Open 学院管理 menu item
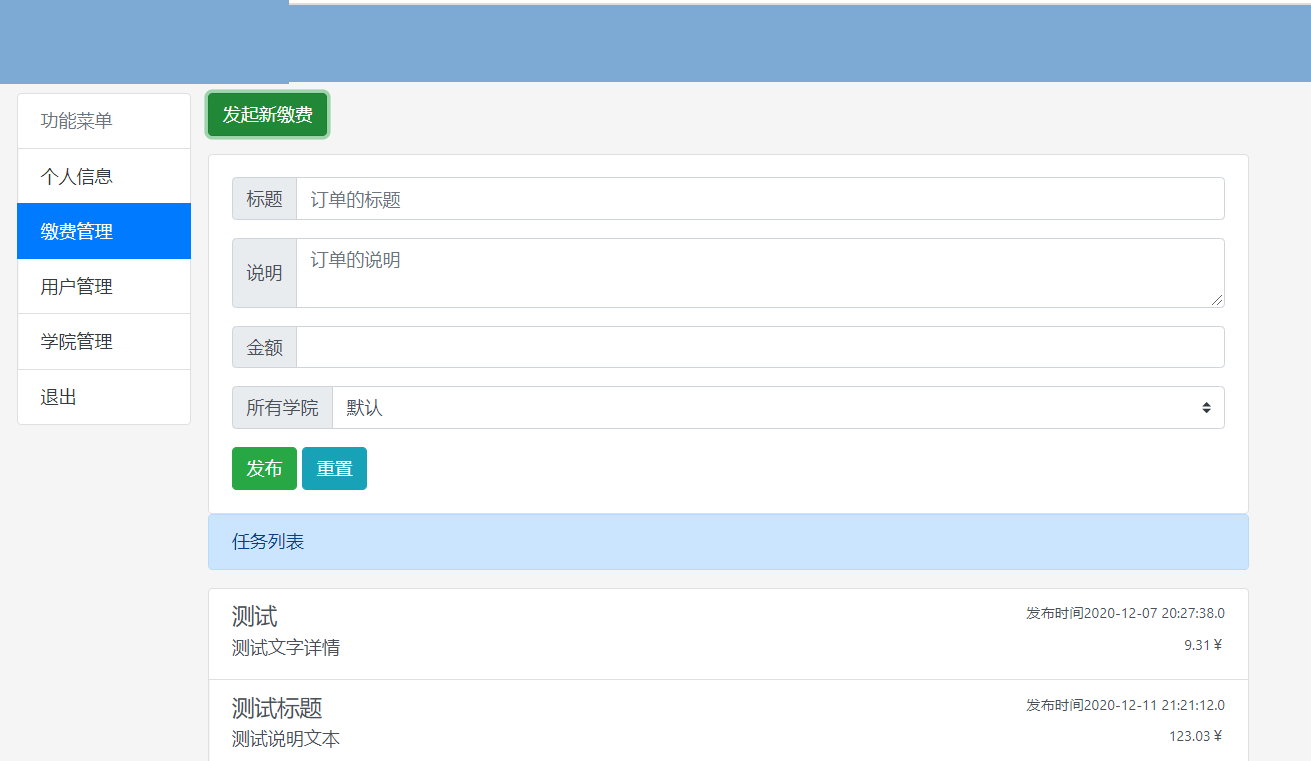Screen dimensions: 1311x761 point(104,341)
